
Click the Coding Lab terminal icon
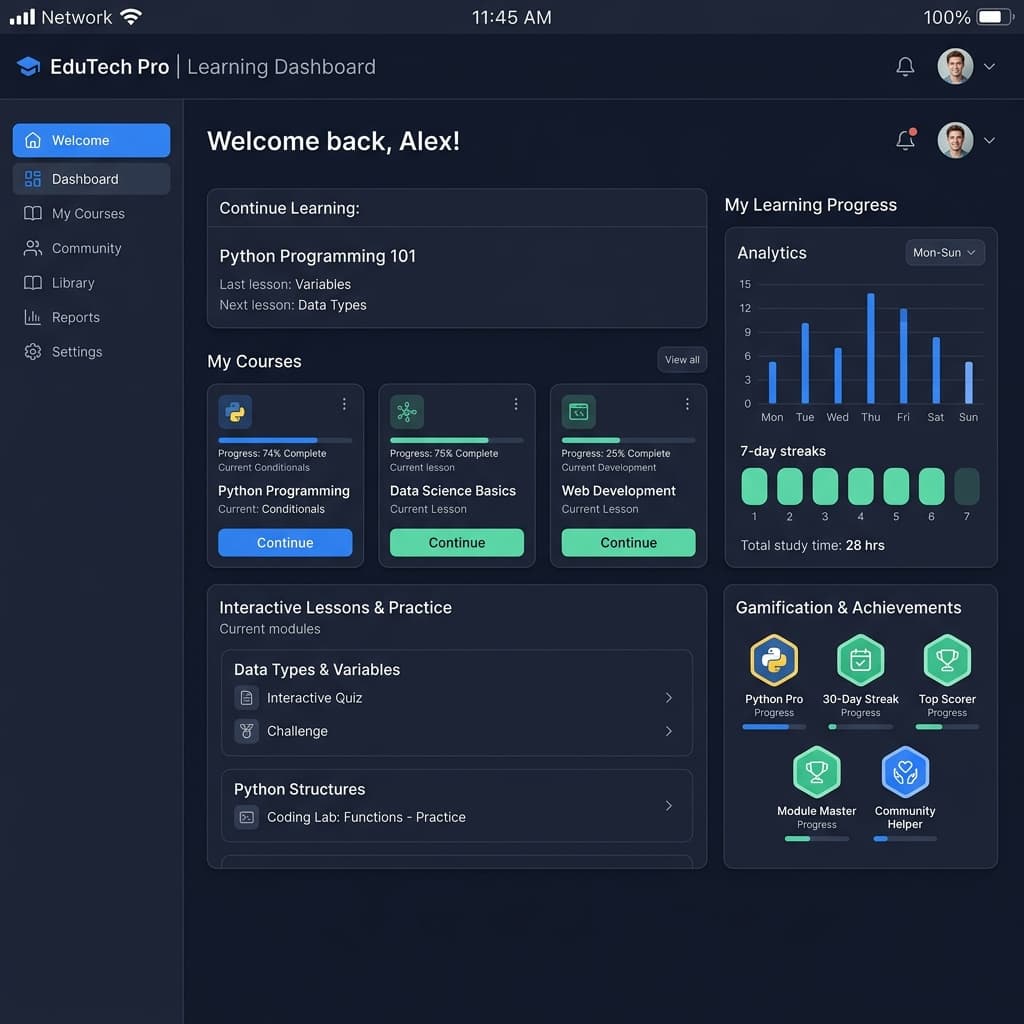246,817
